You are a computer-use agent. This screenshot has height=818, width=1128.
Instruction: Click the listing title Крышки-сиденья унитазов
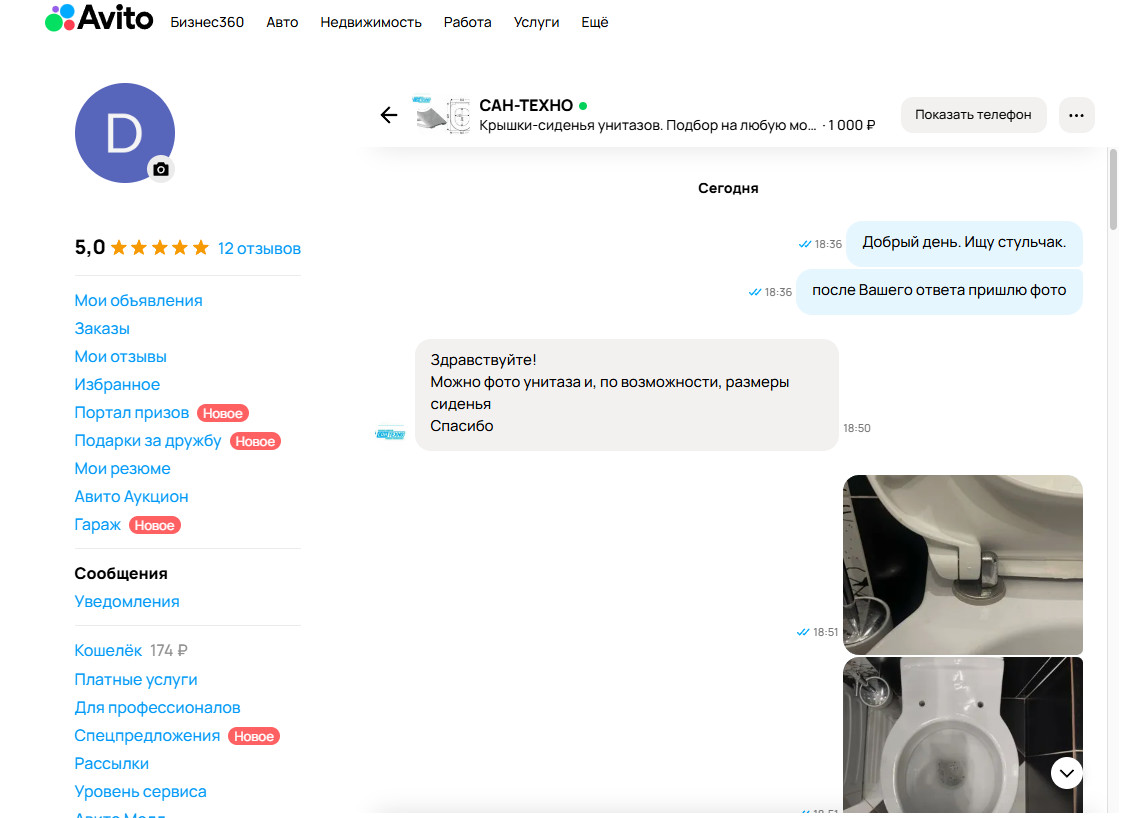tap(647, 125)
